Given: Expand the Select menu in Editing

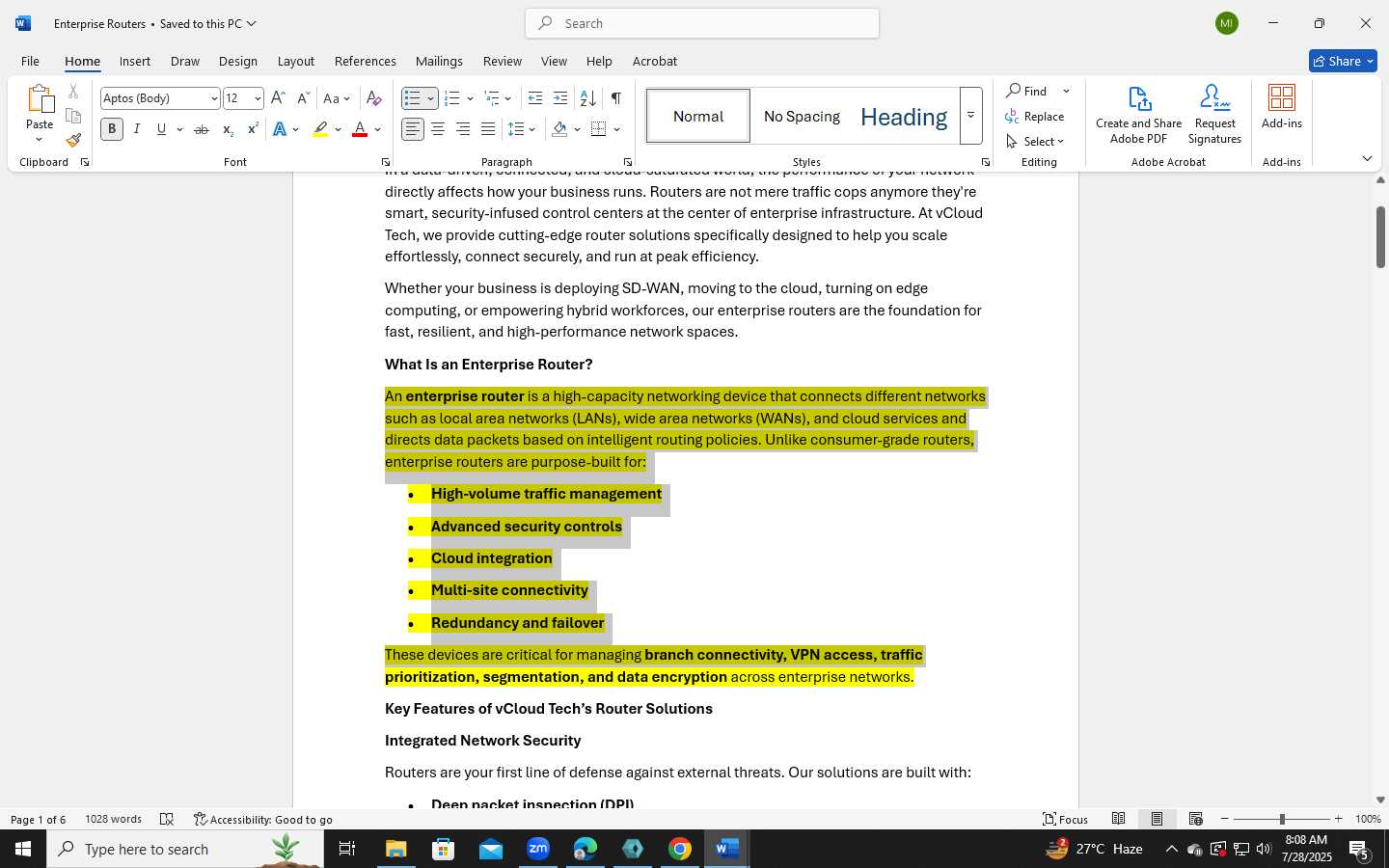Looking at the screenshot, I should (x=1035, y=141).
